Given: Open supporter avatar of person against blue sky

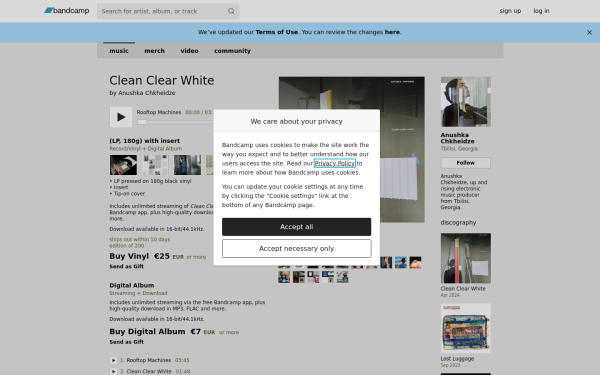Looking at the screenshot, I should 401,262.
